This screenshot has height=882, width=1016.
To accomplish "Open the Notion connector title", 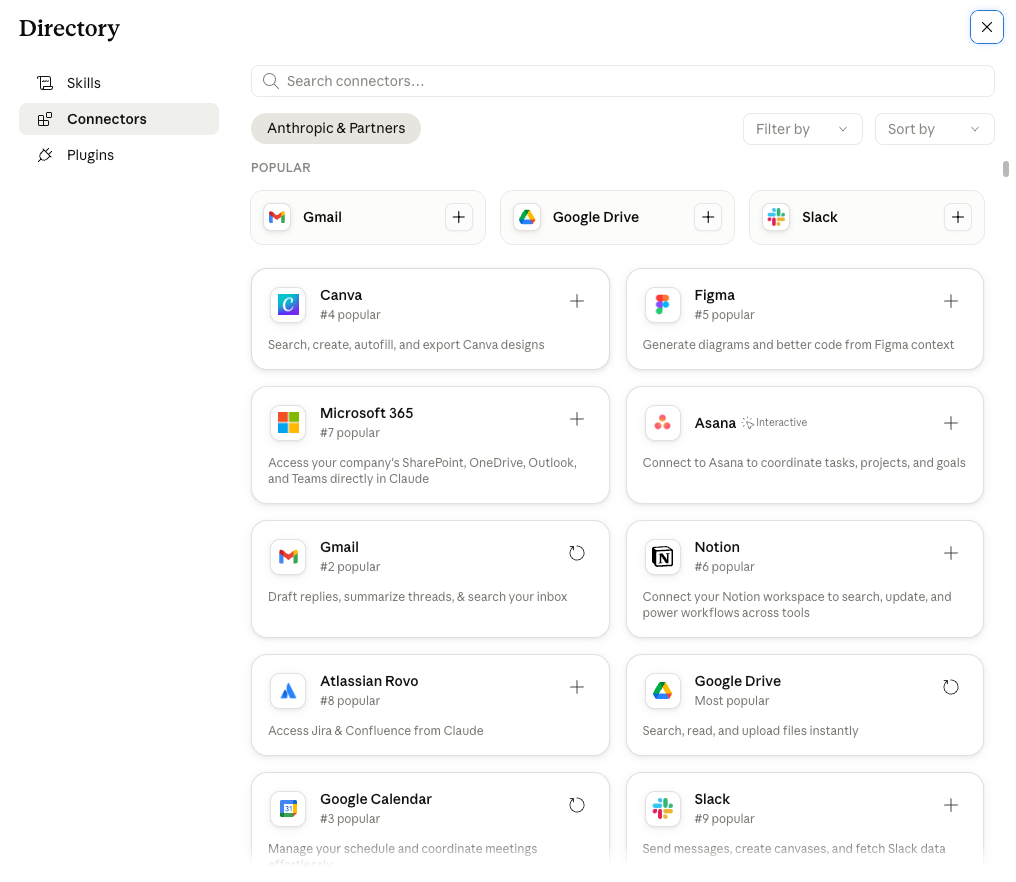I will click(x=717, y=547).
